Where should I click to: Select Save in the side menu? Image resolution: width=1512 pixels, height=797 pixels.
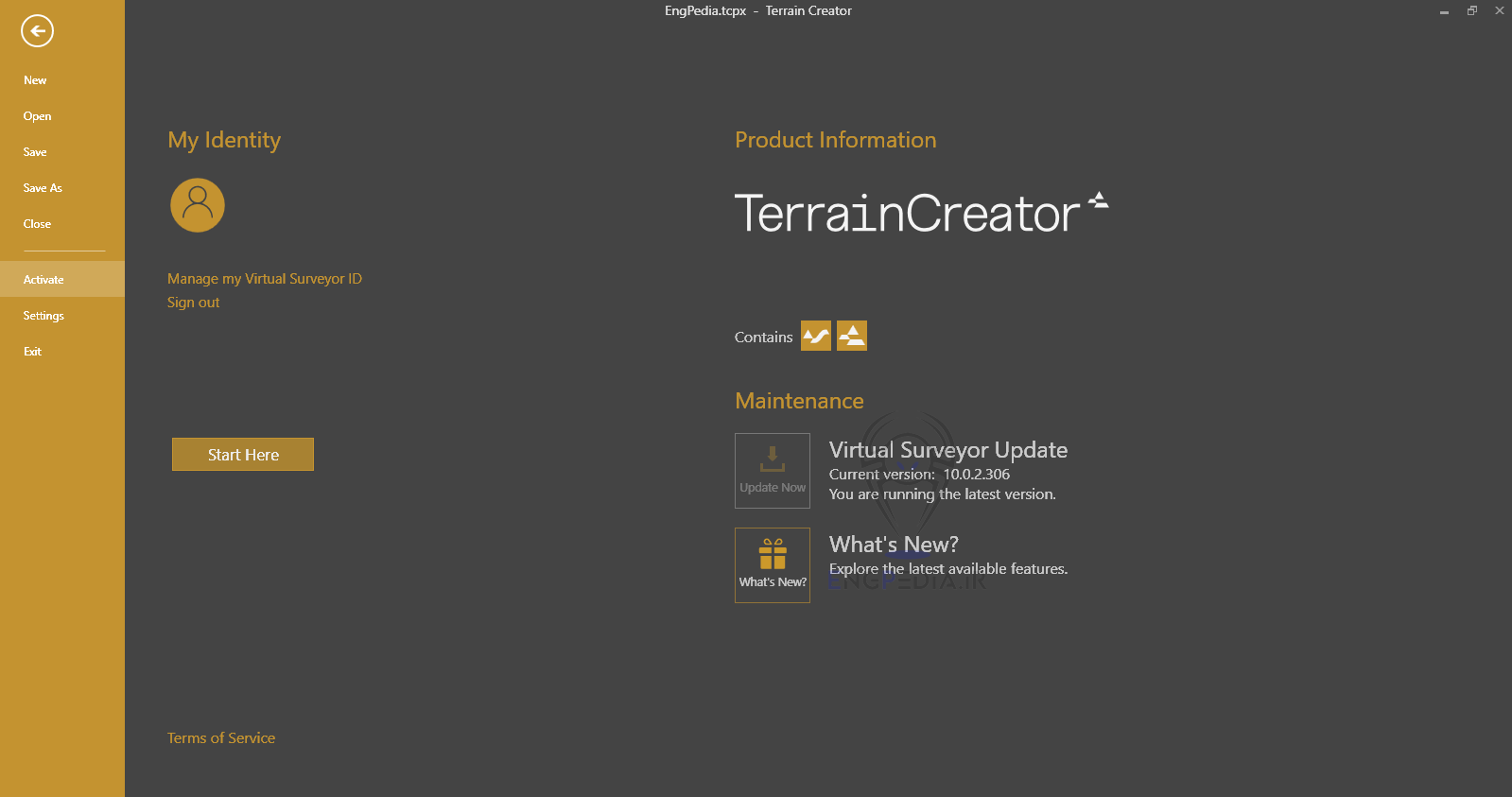pos(62,152)
